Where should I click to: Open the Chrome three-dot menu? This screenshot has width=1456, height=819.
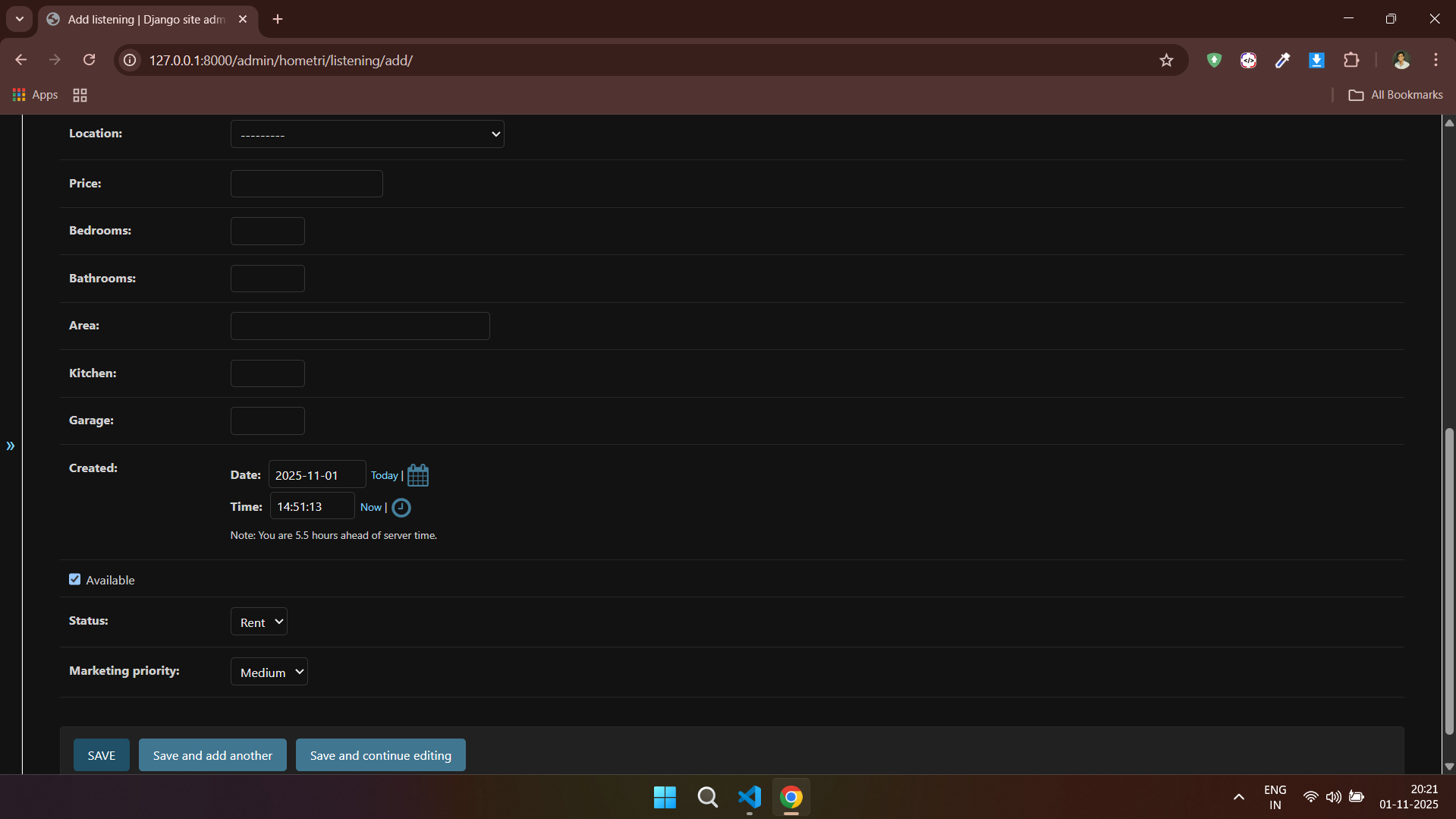(1436, 60)
